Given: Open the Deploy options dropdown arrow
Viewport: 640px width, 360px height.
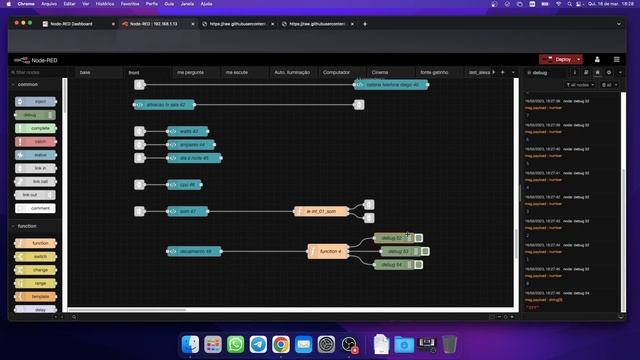Looking at the screenshot, I should click(x=578, y=60).
